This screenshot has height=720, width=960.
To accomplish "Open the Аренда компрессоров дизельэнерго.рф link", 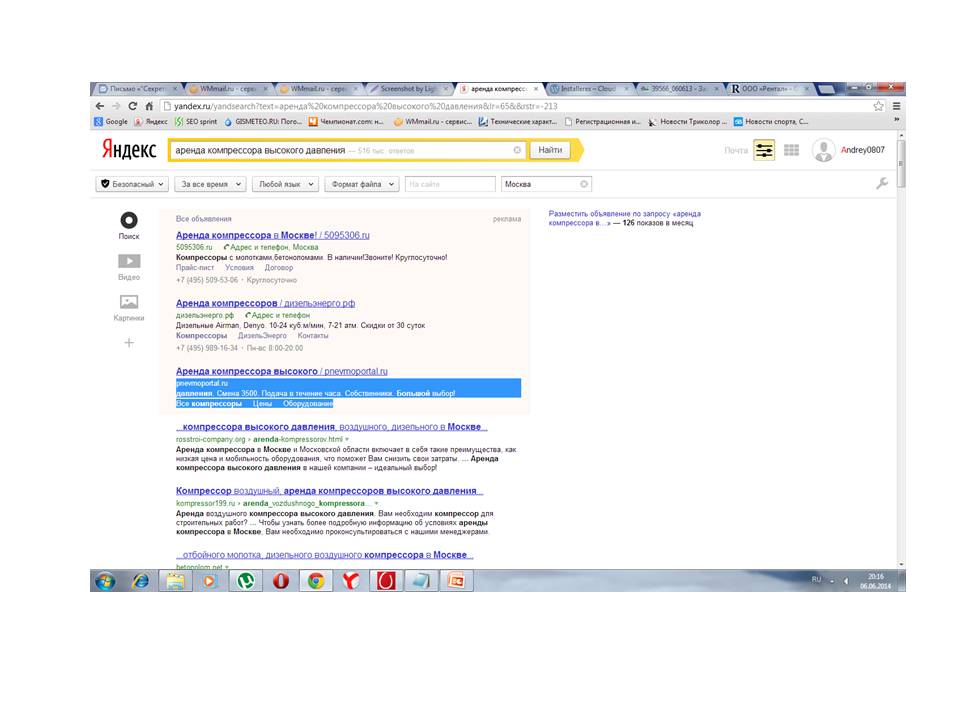I will [x=265, y=303].
